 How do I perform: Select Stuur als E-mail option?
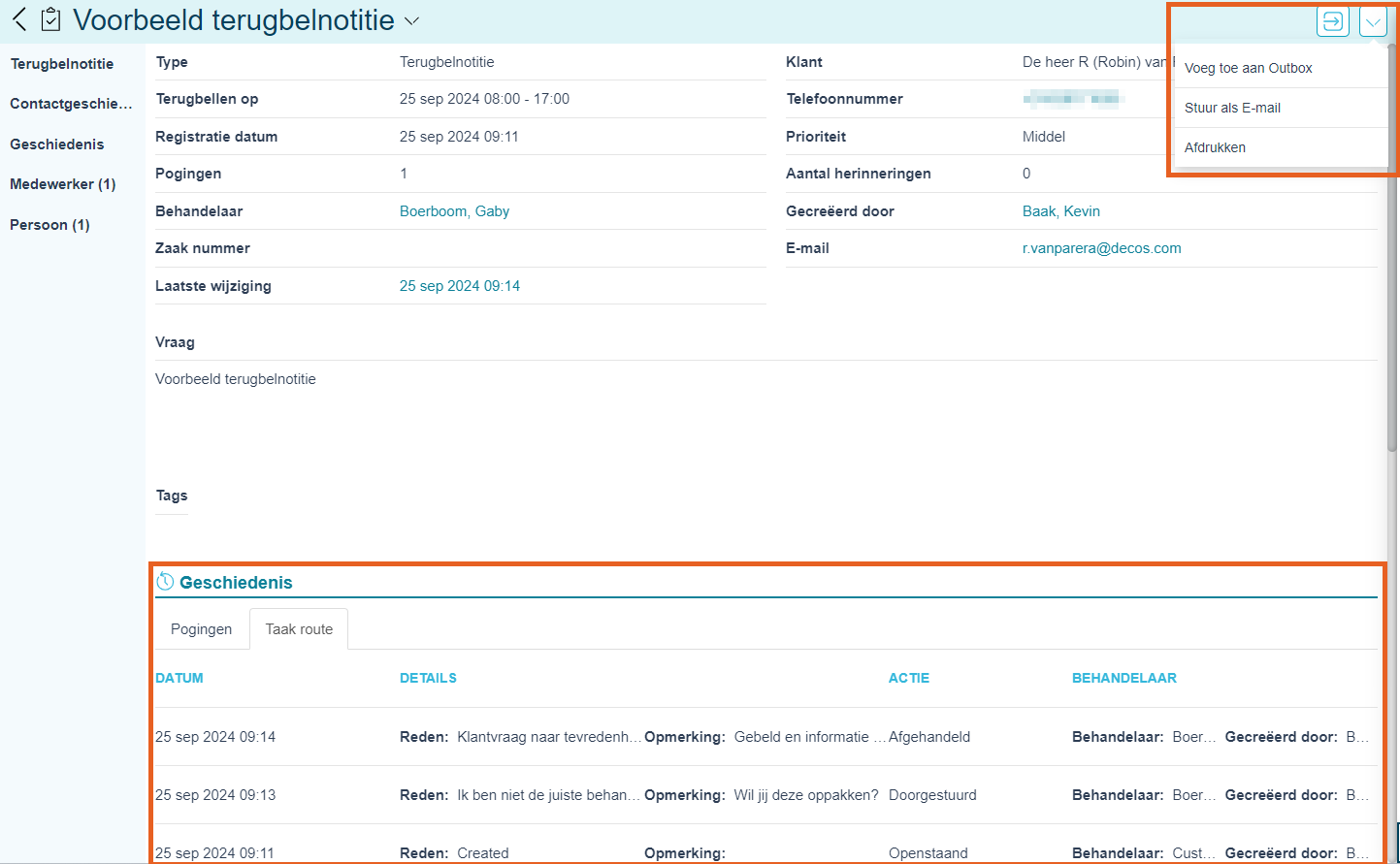[x=1232, y=108]
